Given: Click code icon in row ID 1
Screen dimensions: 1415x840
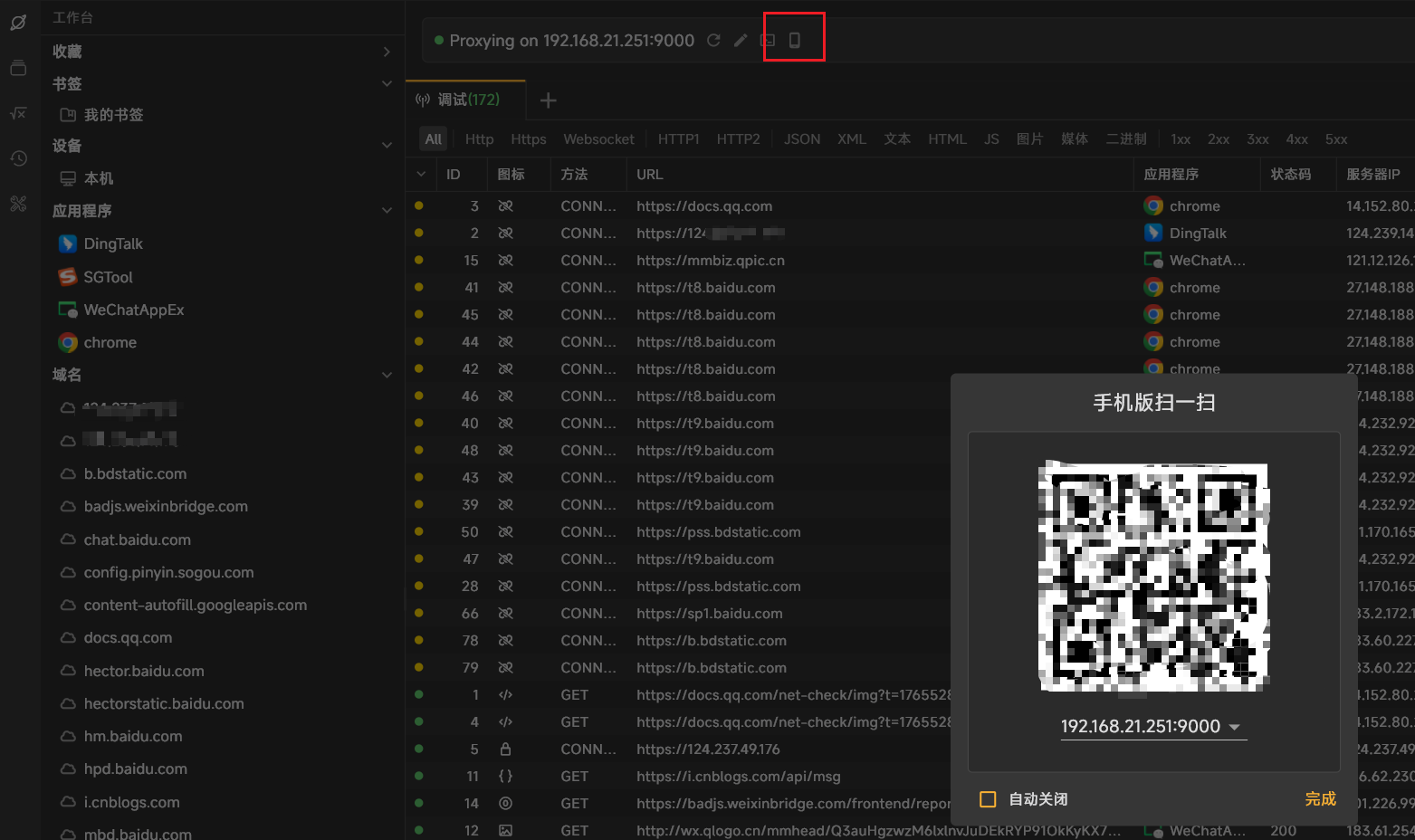Looking at the screenshot, I should tap(505, 694).
